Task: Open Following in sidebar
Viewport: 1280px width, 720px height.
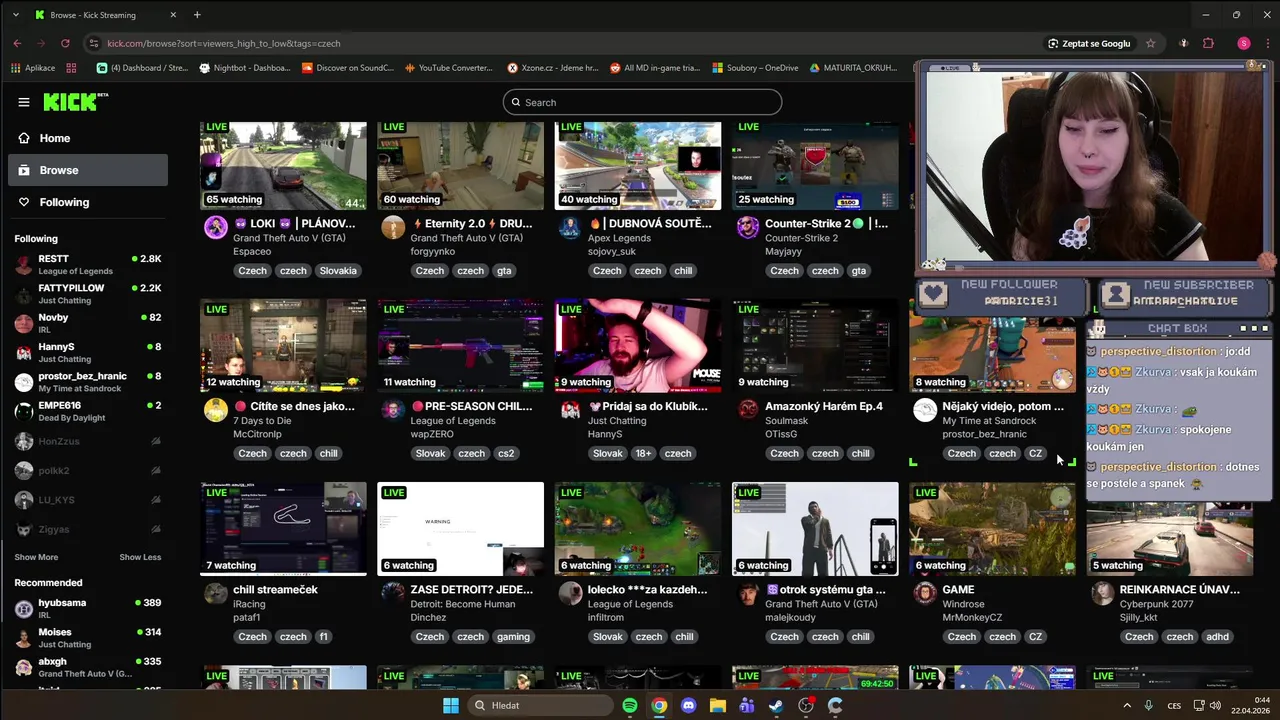Action: [x=88, y=202]
